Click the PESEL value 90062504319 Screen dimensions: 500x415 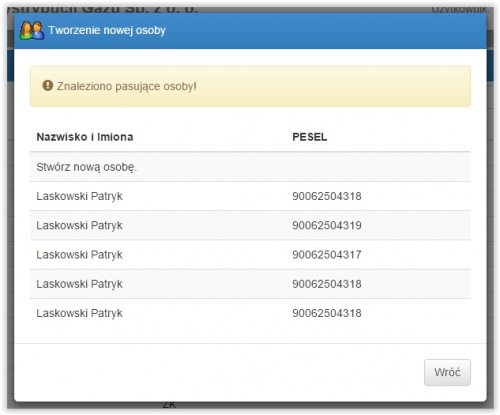coord(327,225)
